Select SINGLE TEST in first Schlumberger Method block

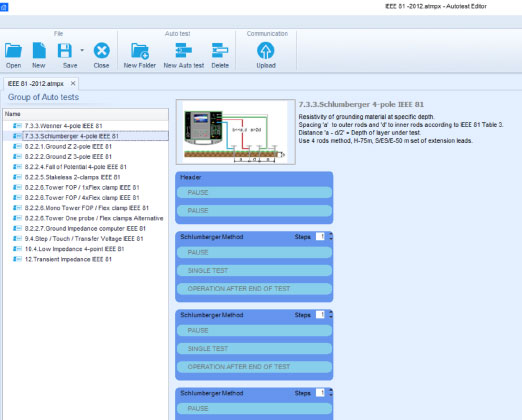pos(254,270)
